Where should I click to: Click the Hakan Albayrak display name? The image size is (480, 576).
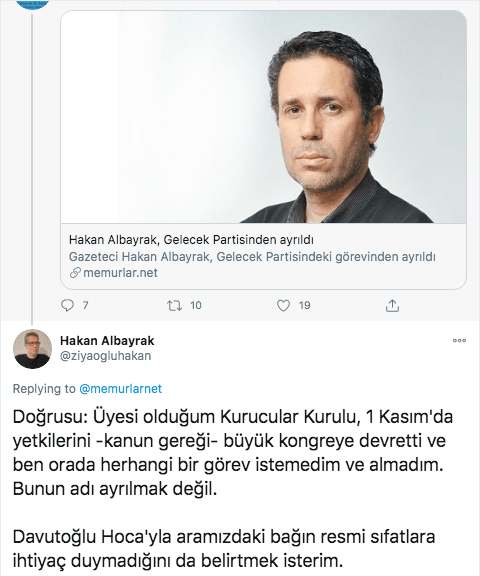pyautogui.click(x=107, y=341)
